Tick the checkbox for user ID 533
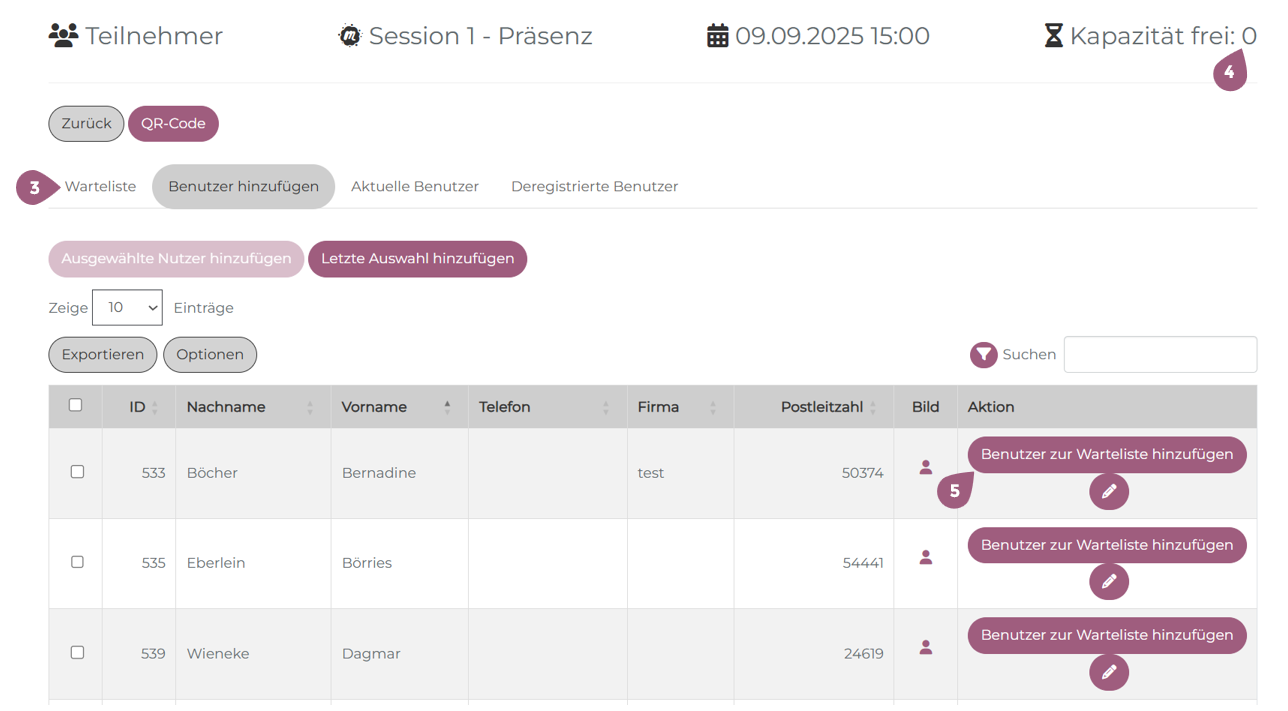Screen dimensions: 1288x711 [x=77, y=472]
